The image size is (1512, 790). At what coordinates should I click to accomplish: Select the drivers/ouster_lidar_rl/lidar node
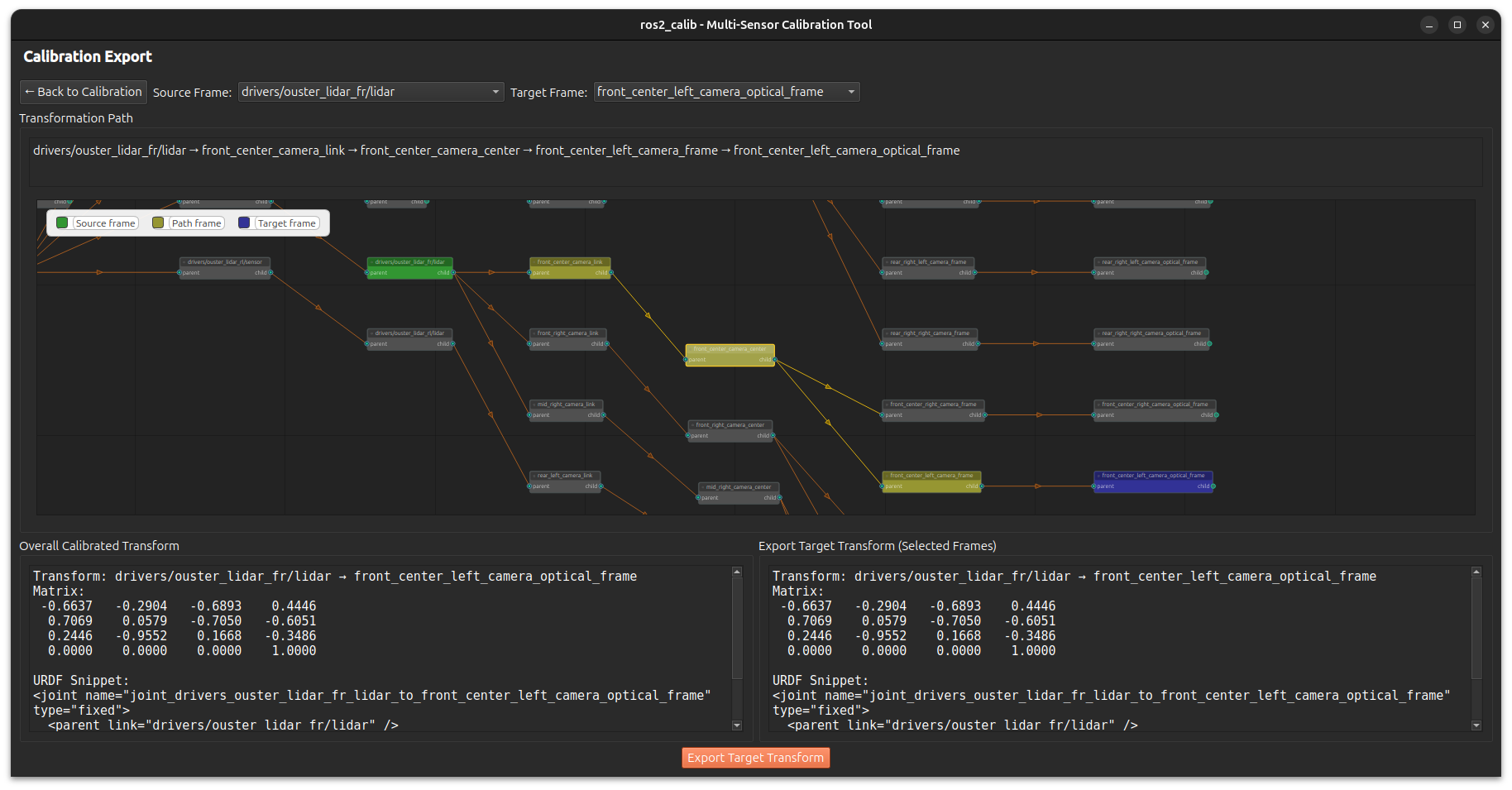tap(410, 338)
